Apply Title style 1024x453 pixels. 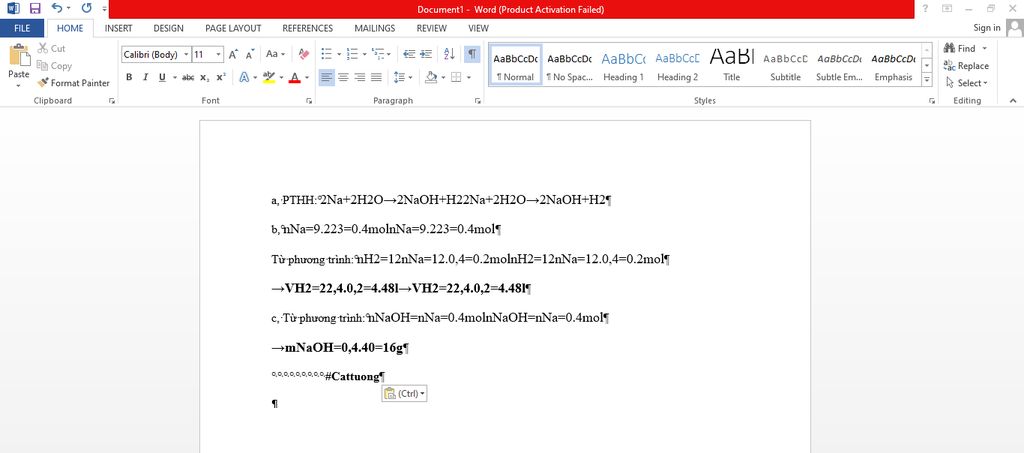[731, 65]
